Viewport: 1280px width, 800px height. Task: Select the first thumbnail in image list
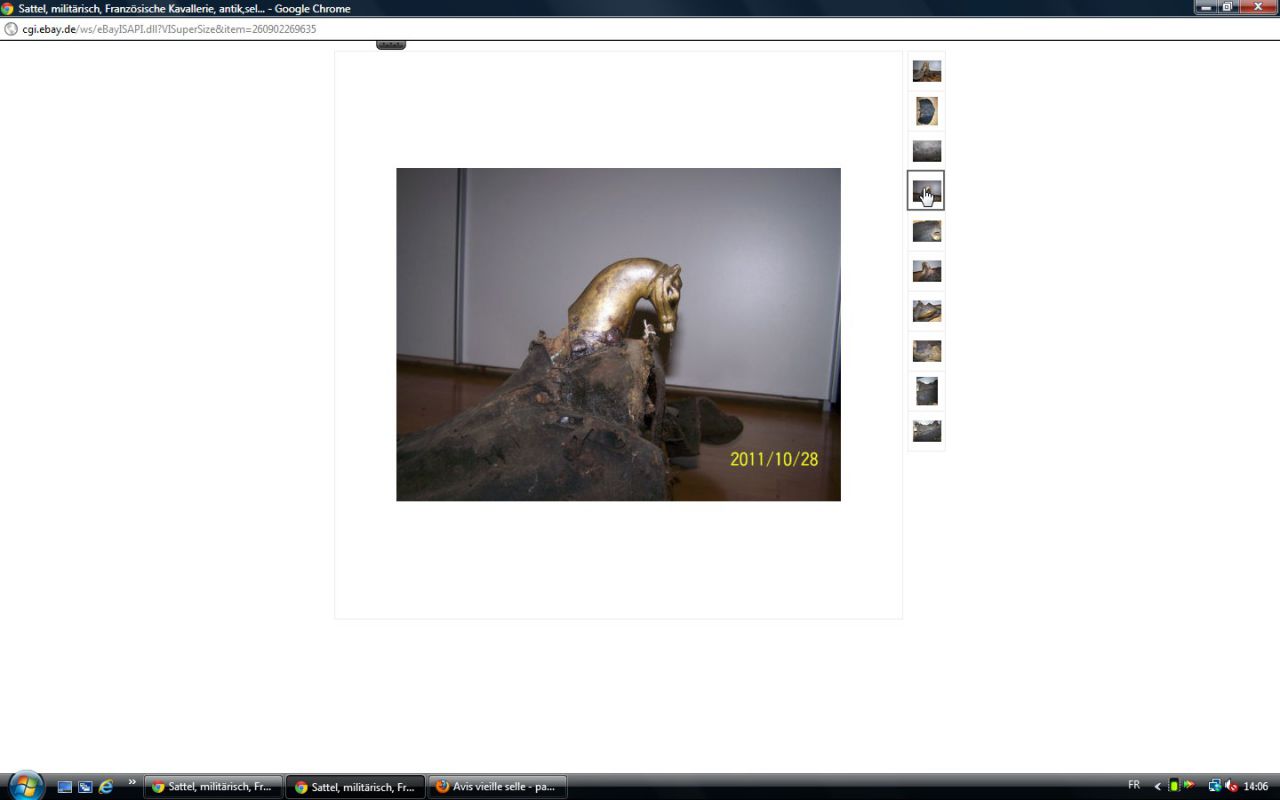926,71
